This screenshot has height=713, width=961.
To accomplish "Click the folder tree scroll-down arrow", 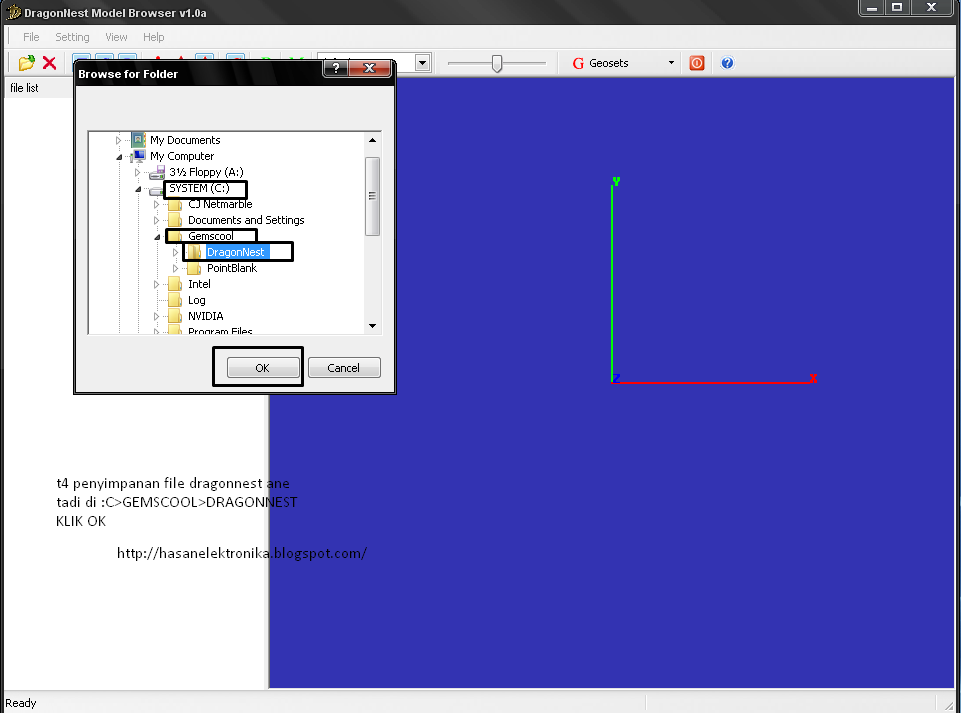I will (373, 326).
